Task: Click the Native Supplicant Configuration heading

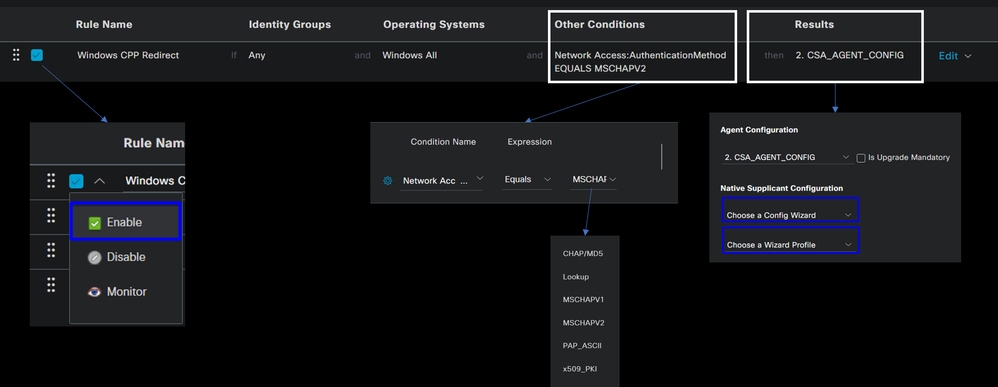Action: point(782,188)
